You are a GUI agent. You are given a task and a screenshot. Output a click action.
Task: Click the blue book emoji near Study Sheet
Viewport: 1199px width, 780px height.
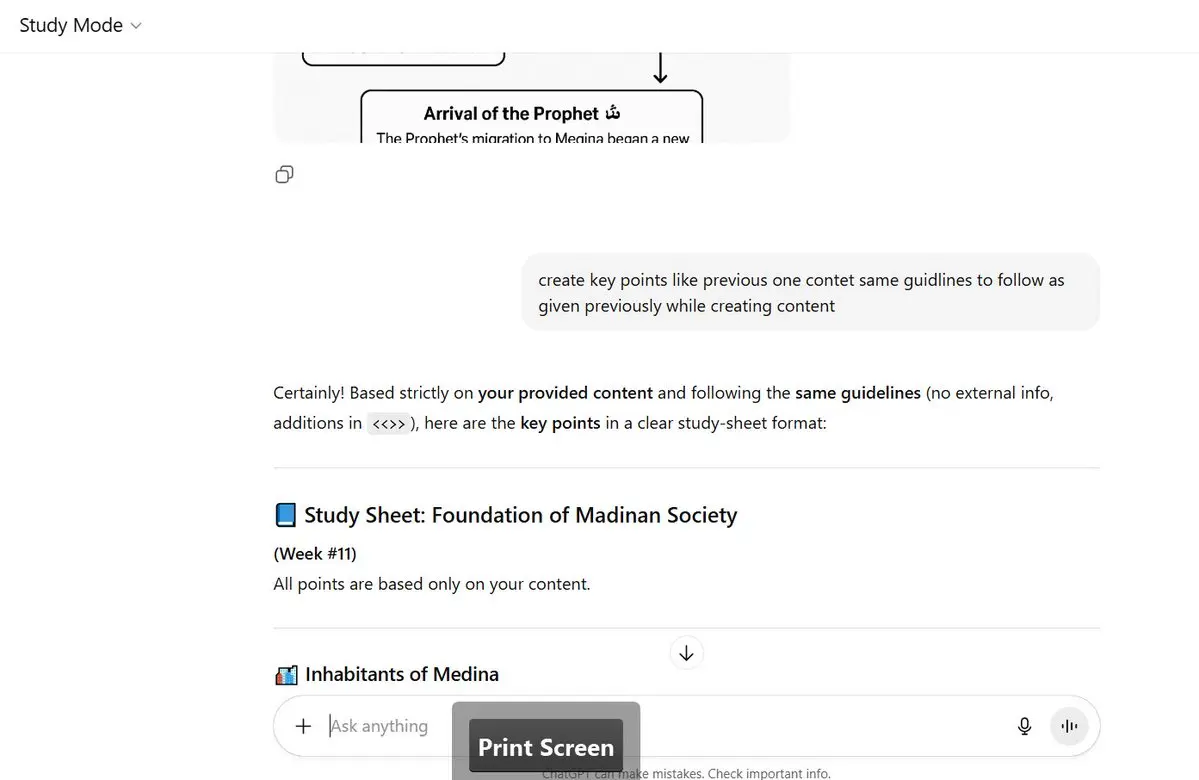pyautogui.click(x=285, y=515)
